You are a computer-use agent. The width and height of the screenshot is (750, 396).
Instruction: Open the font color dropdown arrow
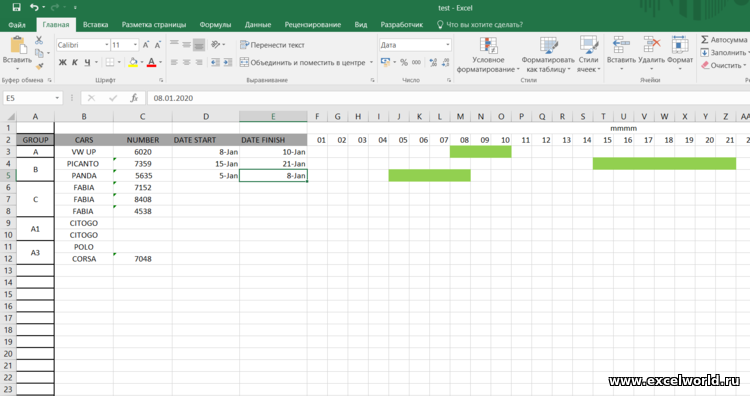pos(160,62)
